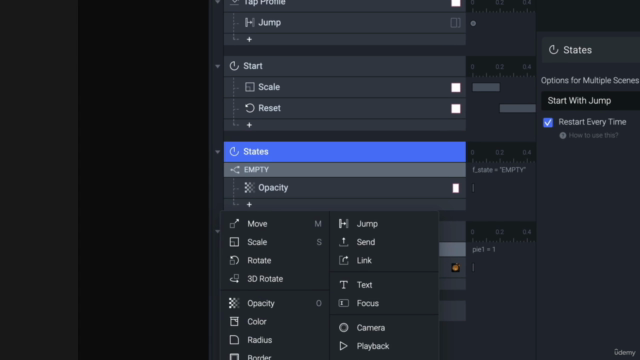
Task: Click the EMPTY condition branch icon
Action: click(x=235, y=170)
